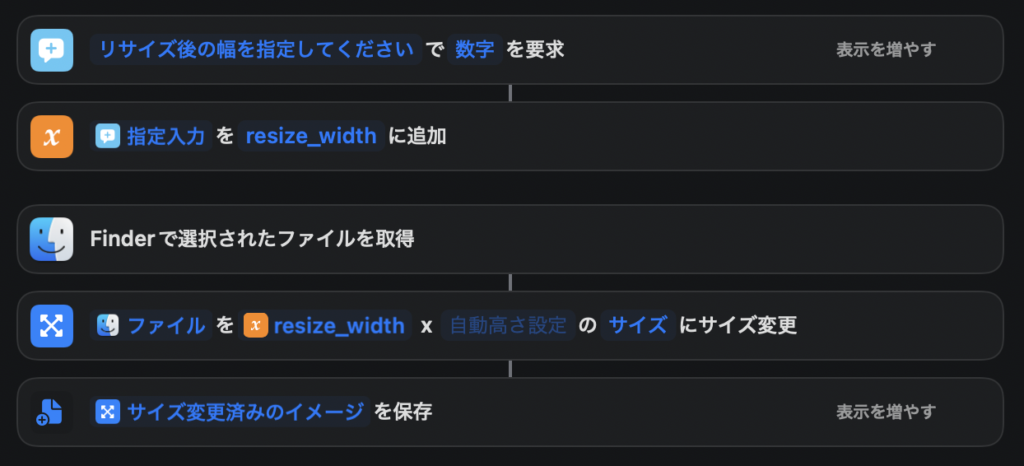This screenshot has height=466, width=1024.
Task: Expand 表示を増やす on the save action
Action: [885, 411]
